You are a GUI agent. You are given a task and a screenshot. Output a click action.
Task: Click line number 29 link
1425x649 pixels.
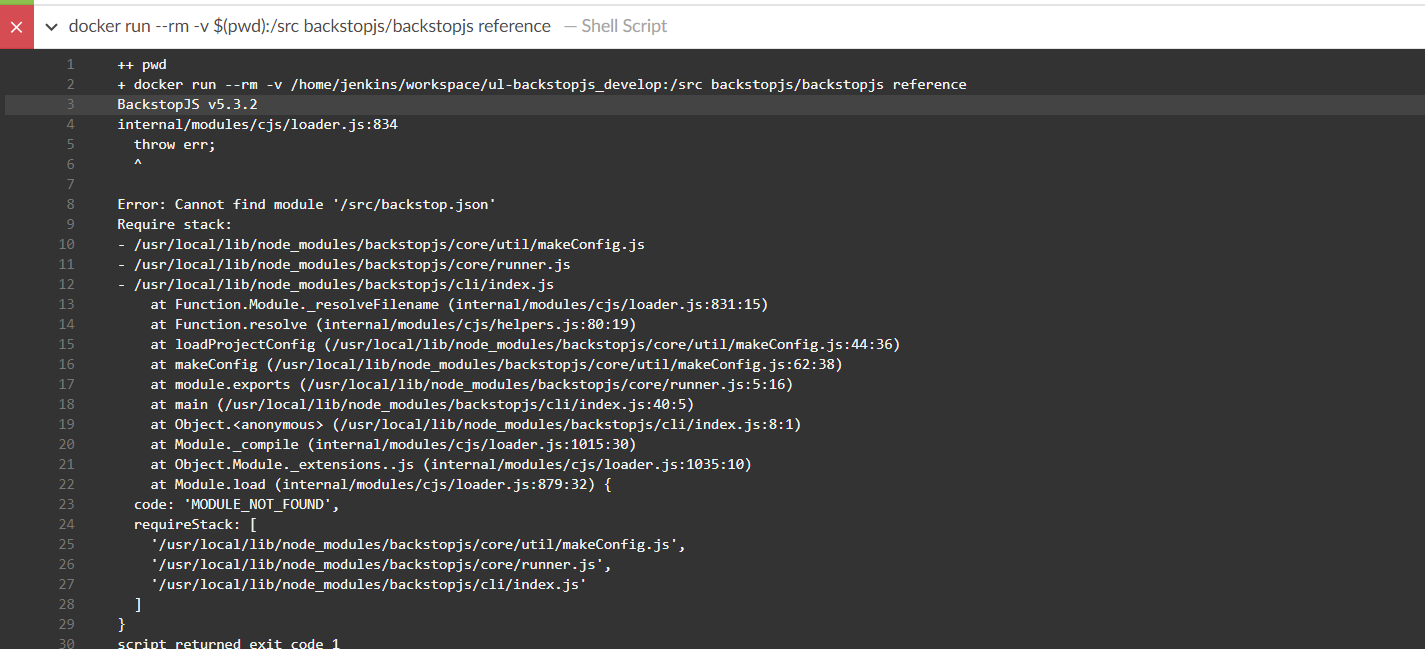tap(67, 624)
